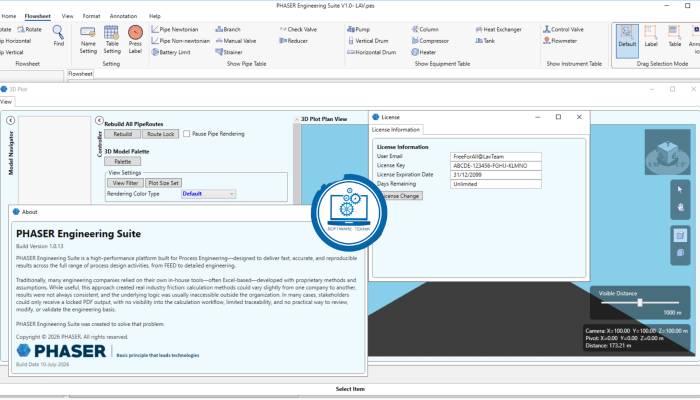Viewport: 700px width, 400px height.
Task: Open View tab in 3D Plot window
Action: coord(6,102)
